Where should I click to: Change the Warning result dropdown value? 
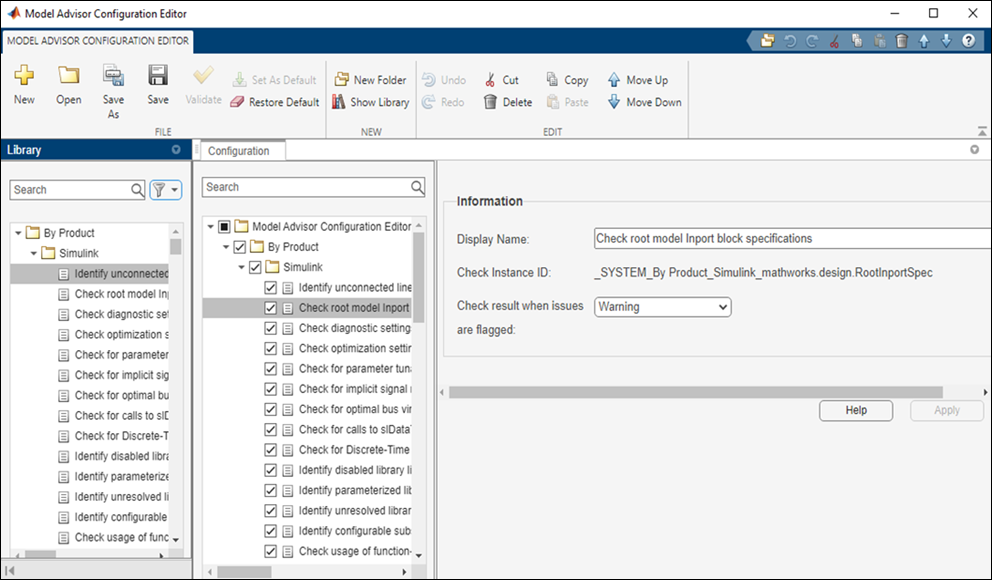coord(662,307)
